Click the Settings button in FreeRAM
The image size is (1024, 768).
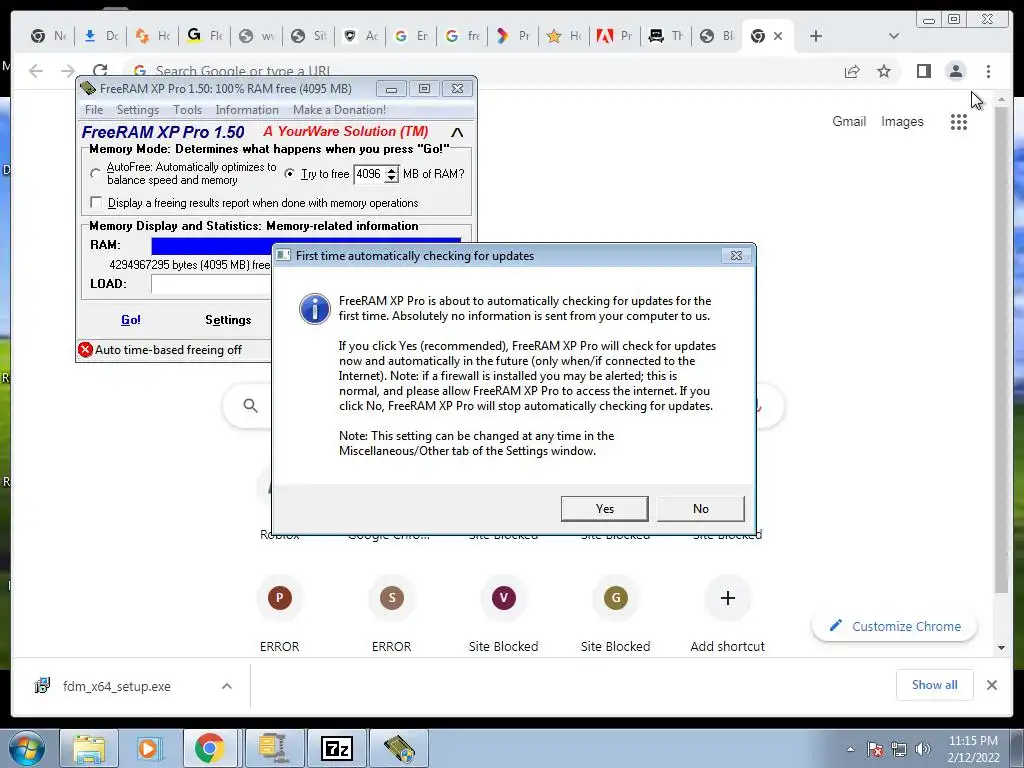click(228, 319)
